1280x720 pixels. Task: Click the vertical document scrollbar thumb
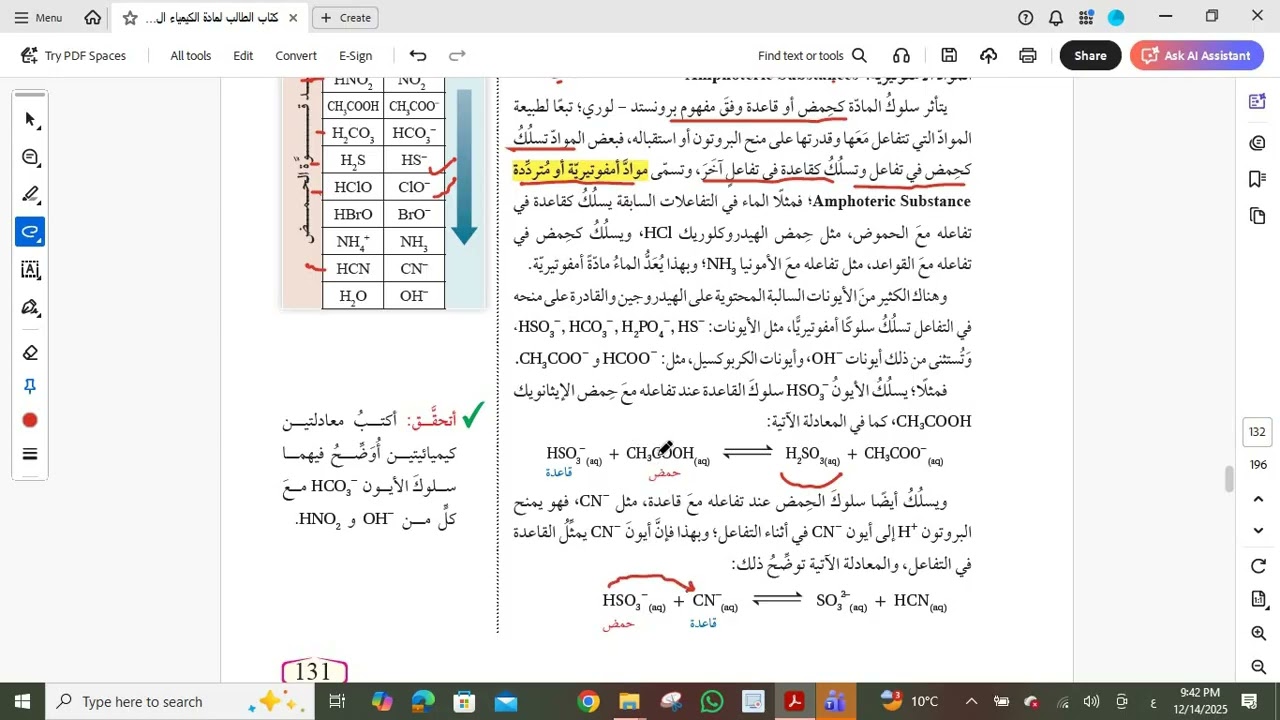click(1229, 479)
